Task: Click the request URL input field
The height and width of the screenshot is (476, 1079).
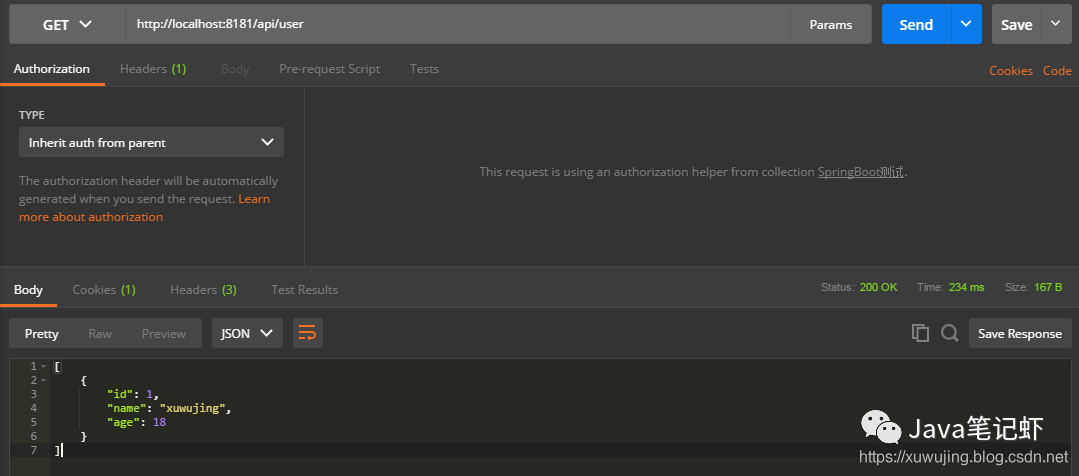Action: pyautogui.click(x=458, y=24)
